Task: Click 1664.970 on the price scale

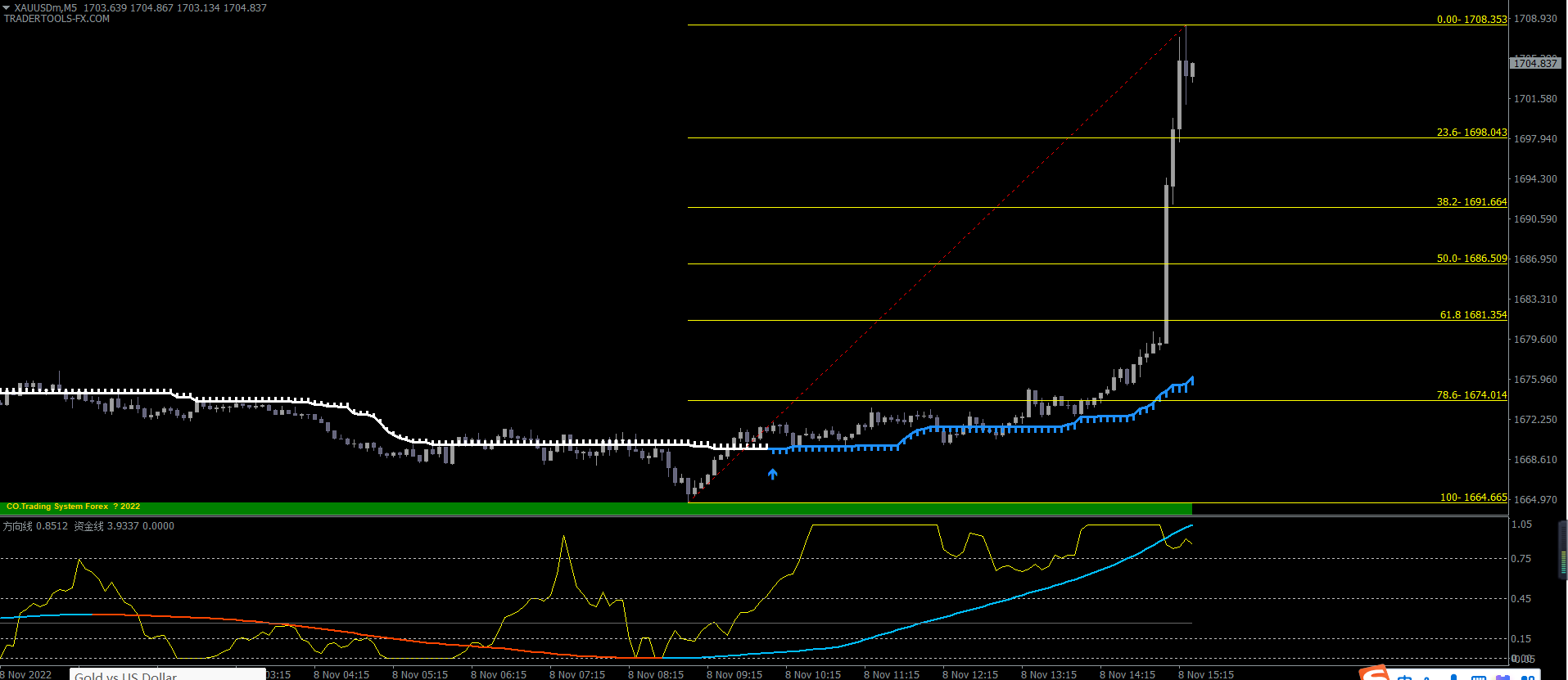Action: (1535, 499)
